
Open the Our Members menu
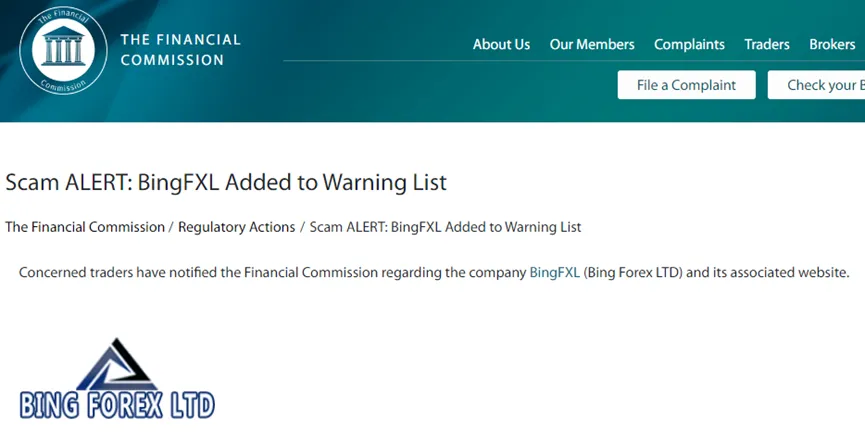click(x=592, y=45)
